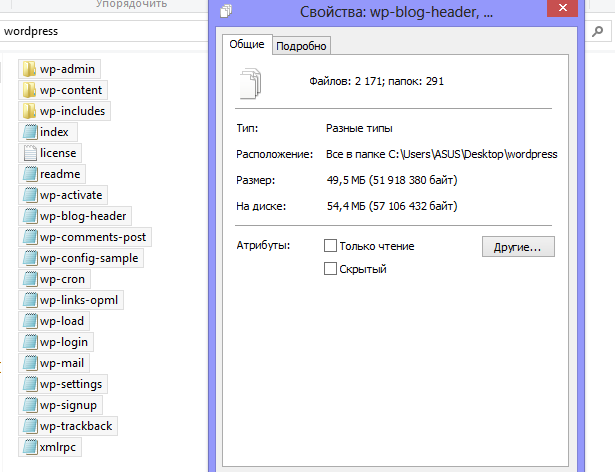This screenshot has width=615, height=472.
Task: Click the index file icon
Action: 30,132
